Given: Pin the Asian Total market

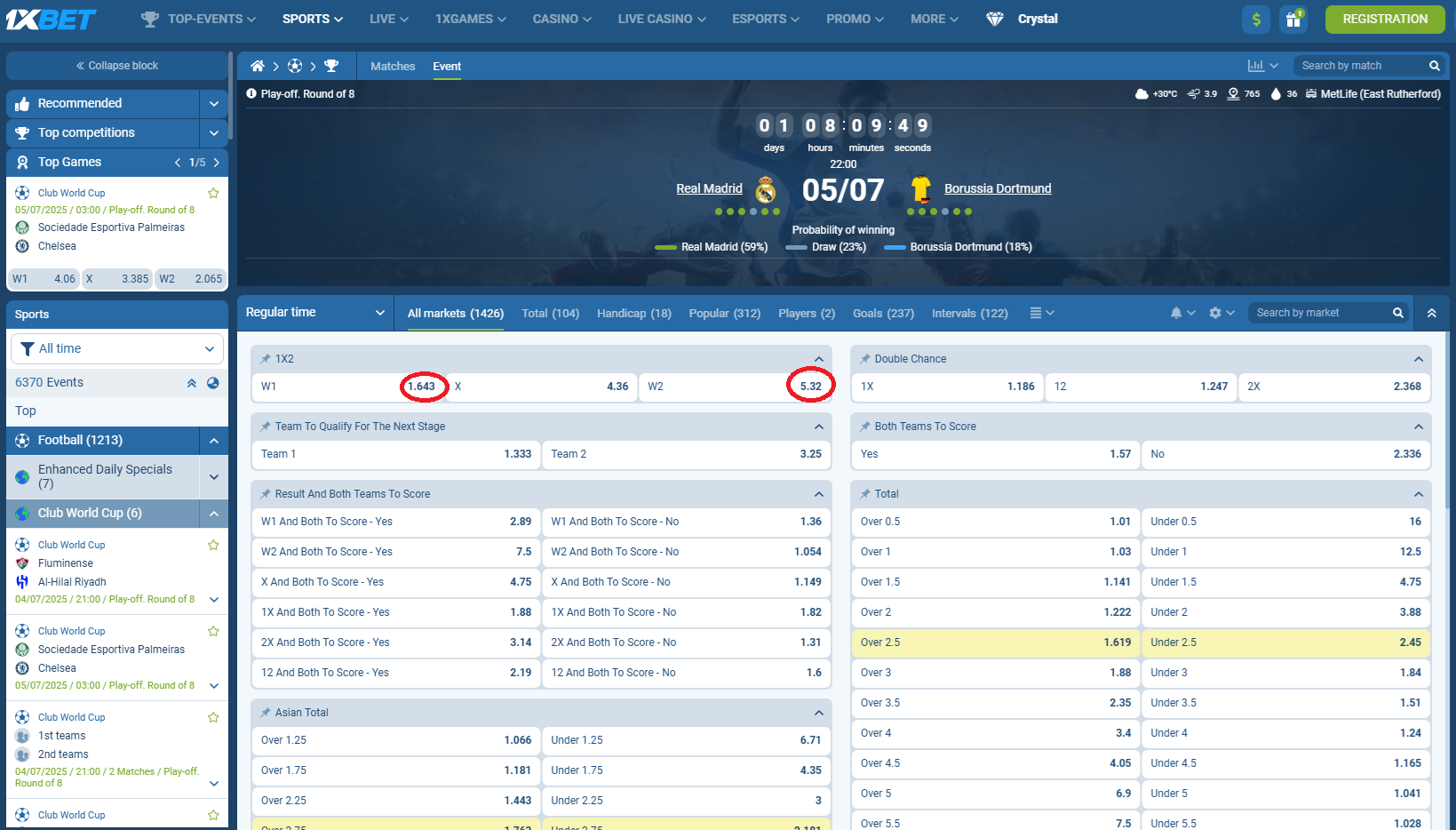Looking at the screenshot, I should [x=266, y=713].
